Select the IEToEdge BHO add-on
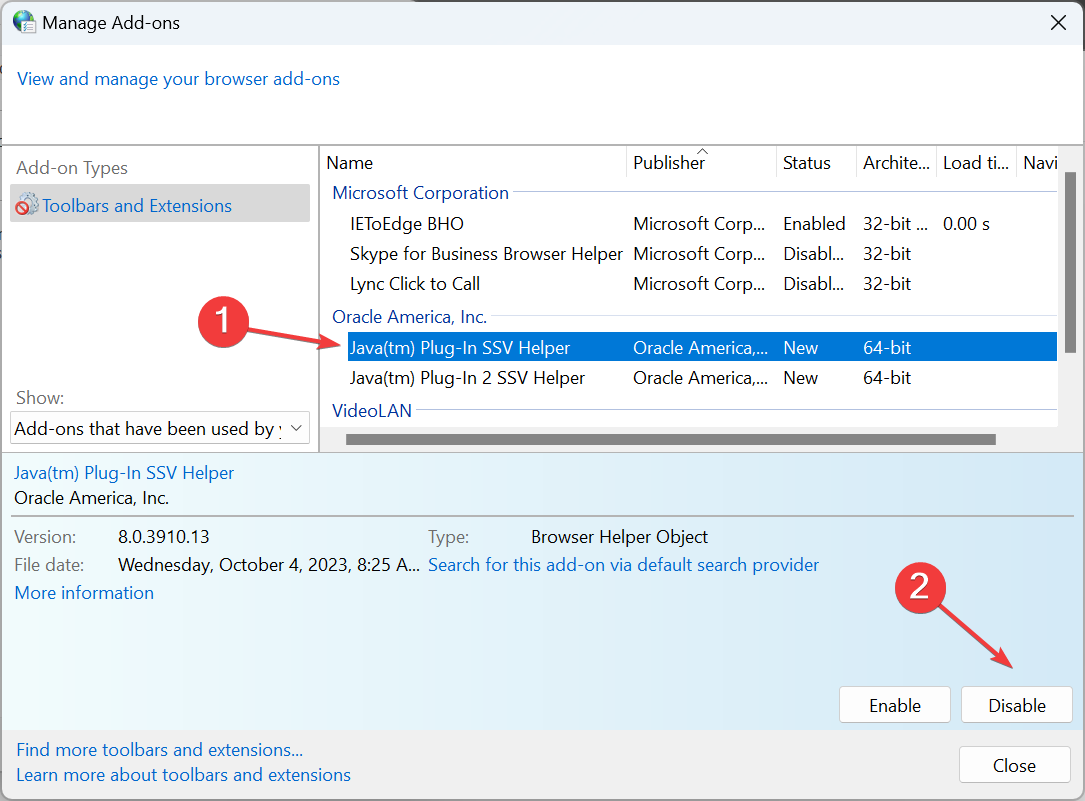This screenshot has width=1085, height=801. coord(407,224)
